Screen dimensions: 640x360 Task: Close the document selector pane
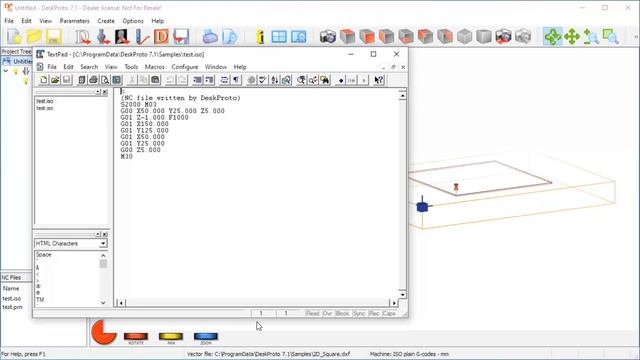pos(105,92)
